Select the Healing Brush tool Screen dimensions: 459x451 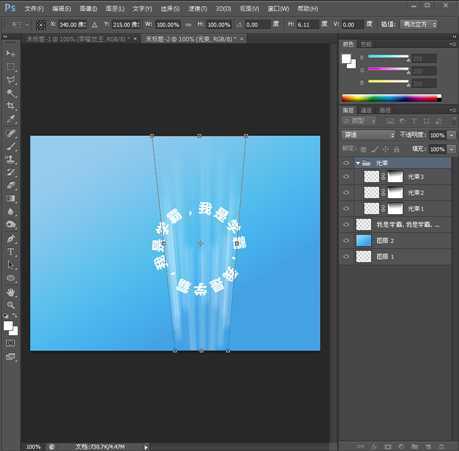click(11, 133)
